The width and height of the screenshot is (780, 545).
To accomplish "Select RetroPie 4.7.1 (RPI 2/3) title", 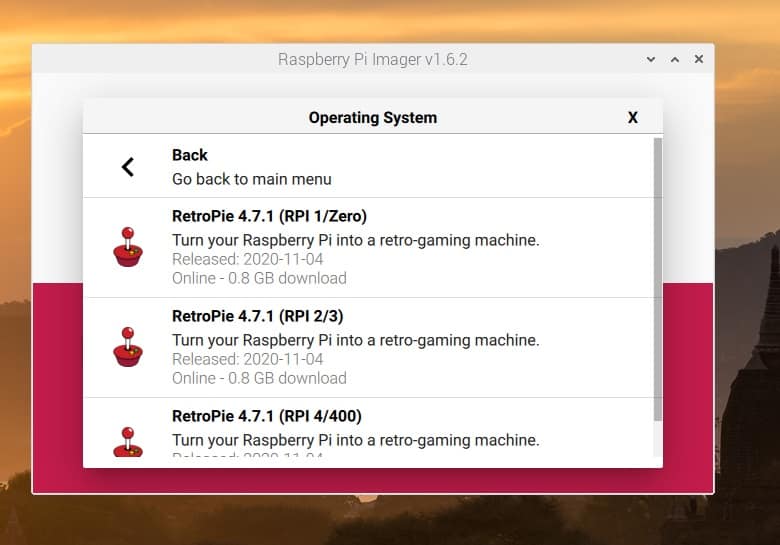I will click(x=258, y=316).
